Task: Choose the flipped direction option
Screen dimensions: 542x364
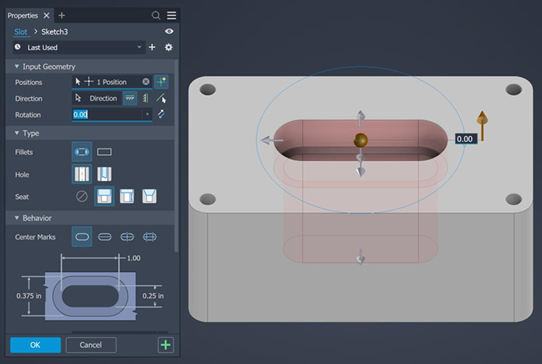Action: pyautogui.click(x=146, y=99)
